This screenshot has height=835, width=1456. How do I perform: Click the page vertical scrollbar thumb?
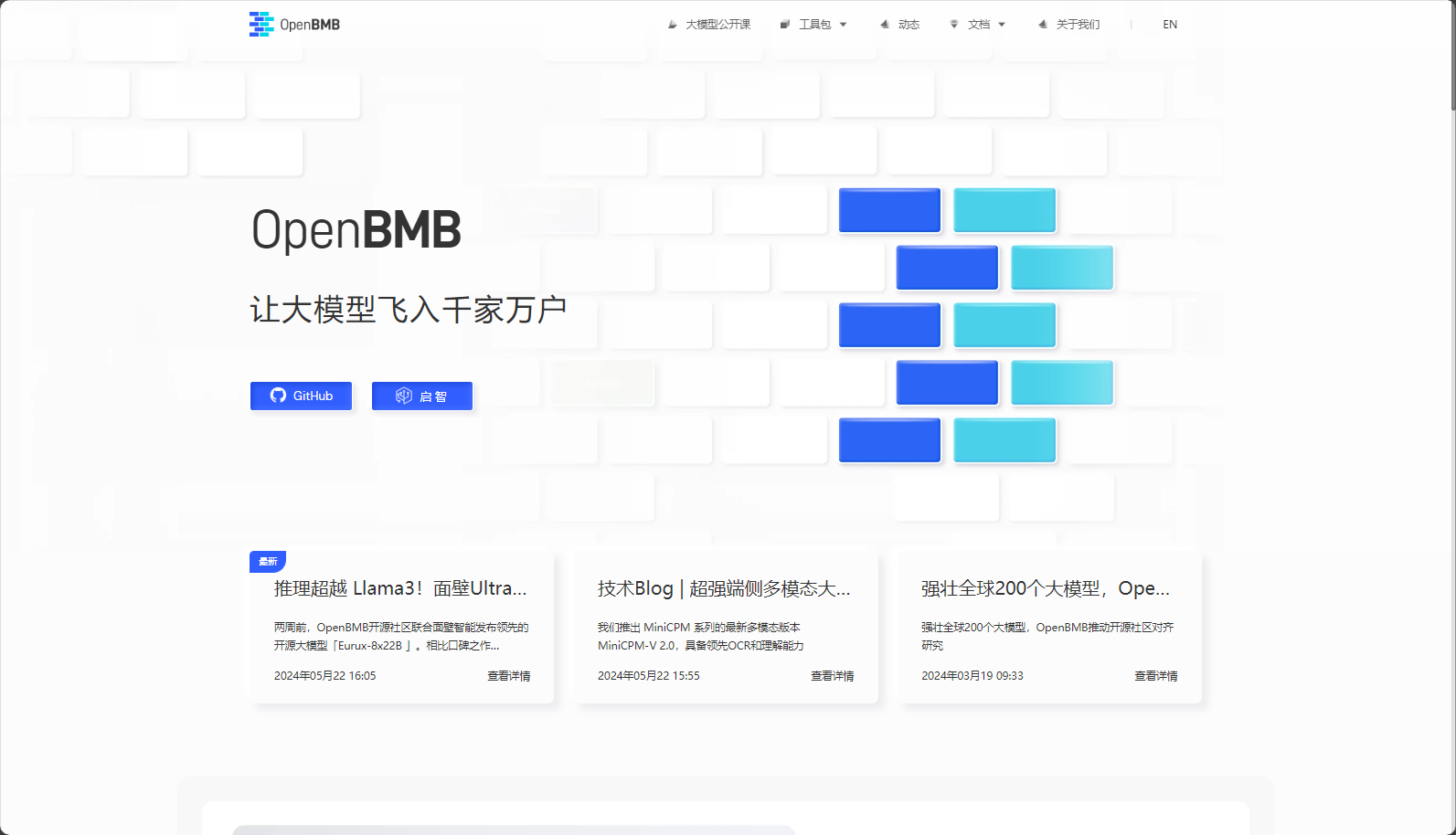click(x=1453, y=55)
